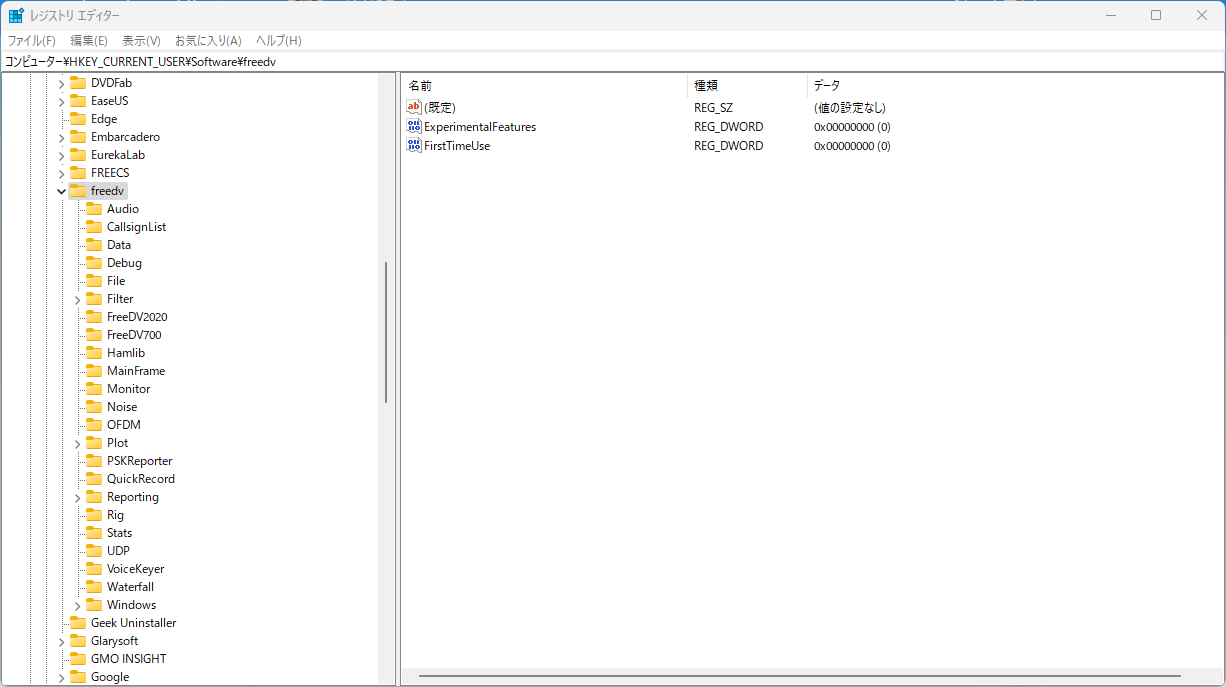Select the File key
Viewport: 1226px width, 687px height.
116,281
